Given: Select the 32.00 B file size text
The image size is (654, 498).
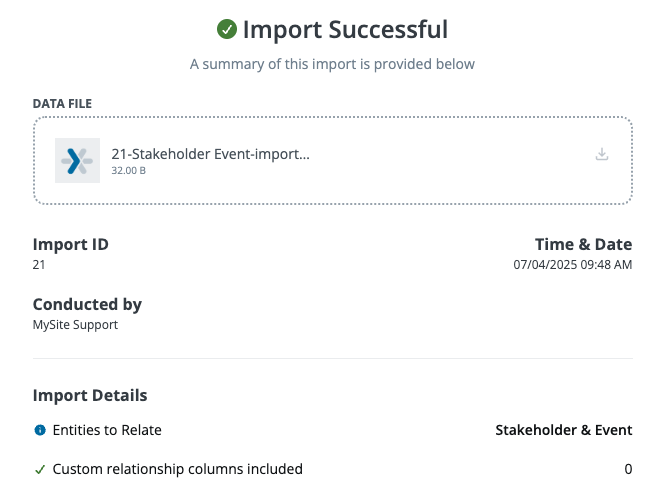Looking at the screenshot, I should point(128,171).
